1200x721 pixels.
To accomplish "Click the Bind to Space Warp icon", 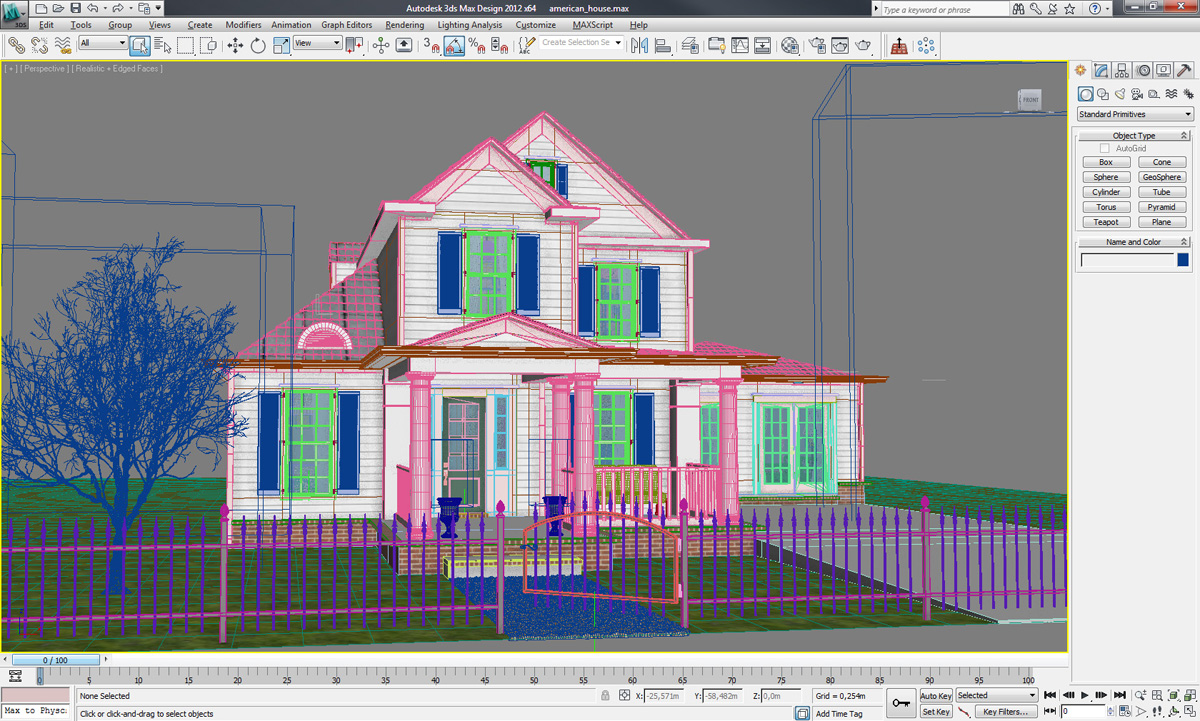I will [63, 45].
